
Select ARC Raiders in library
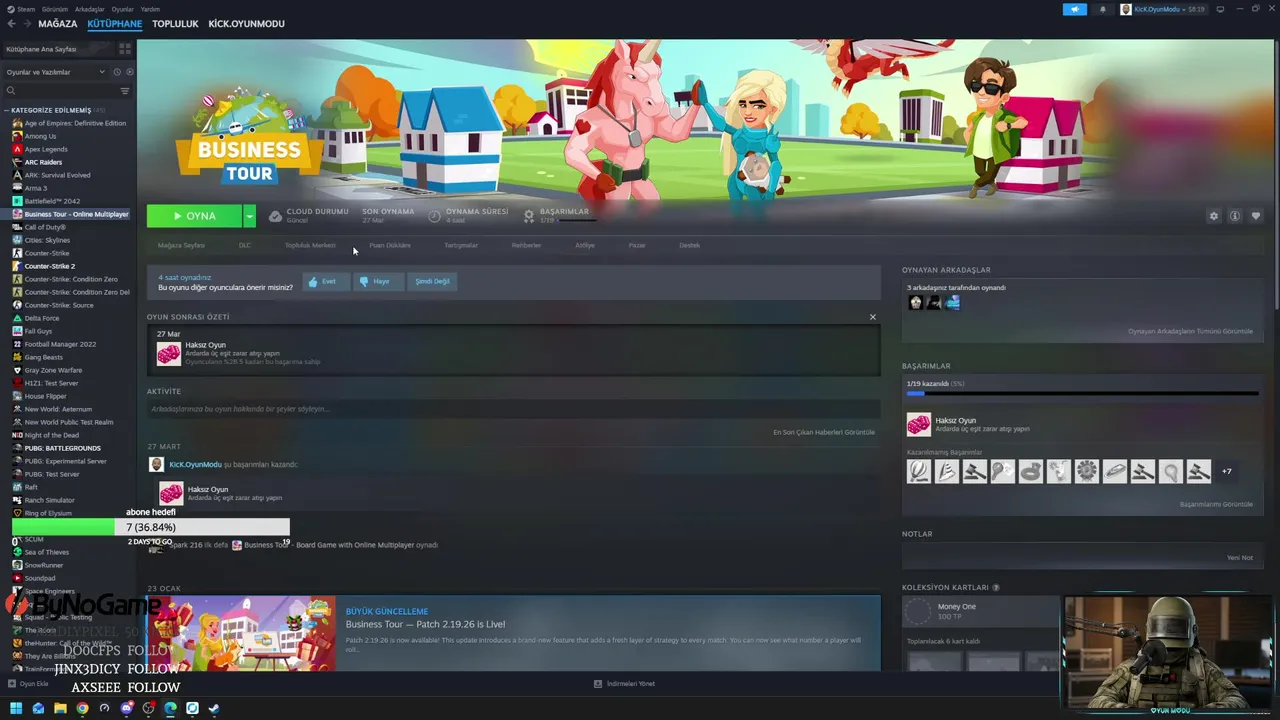43,162
